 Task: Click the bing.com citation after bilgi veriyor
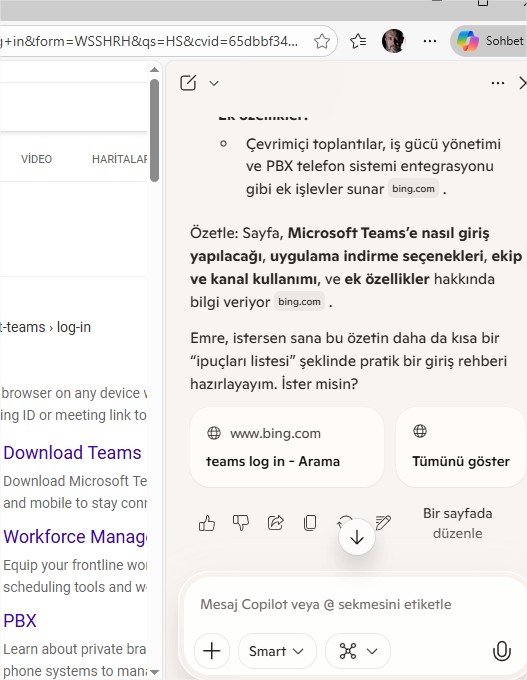(x=299, y=302)
